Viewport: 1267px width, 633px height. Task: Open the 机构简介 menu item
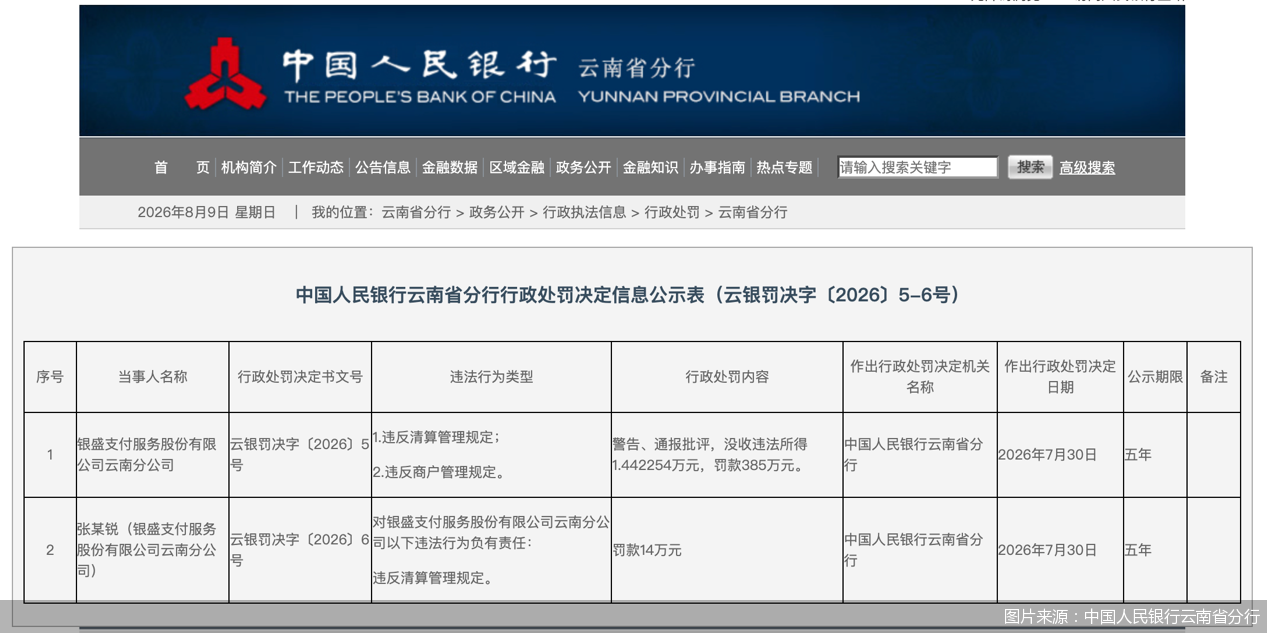[x=249, y=167]
